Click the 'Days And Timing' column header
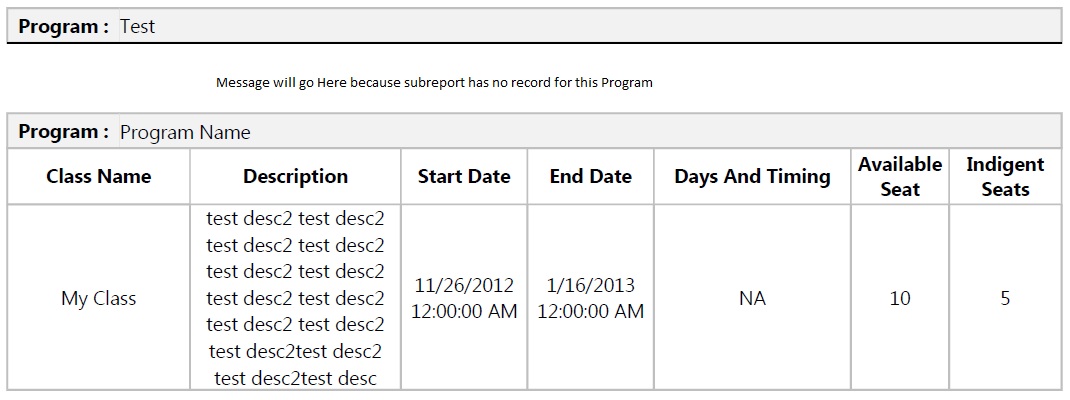The image size is (1070, 400). (x=752, y=177)
